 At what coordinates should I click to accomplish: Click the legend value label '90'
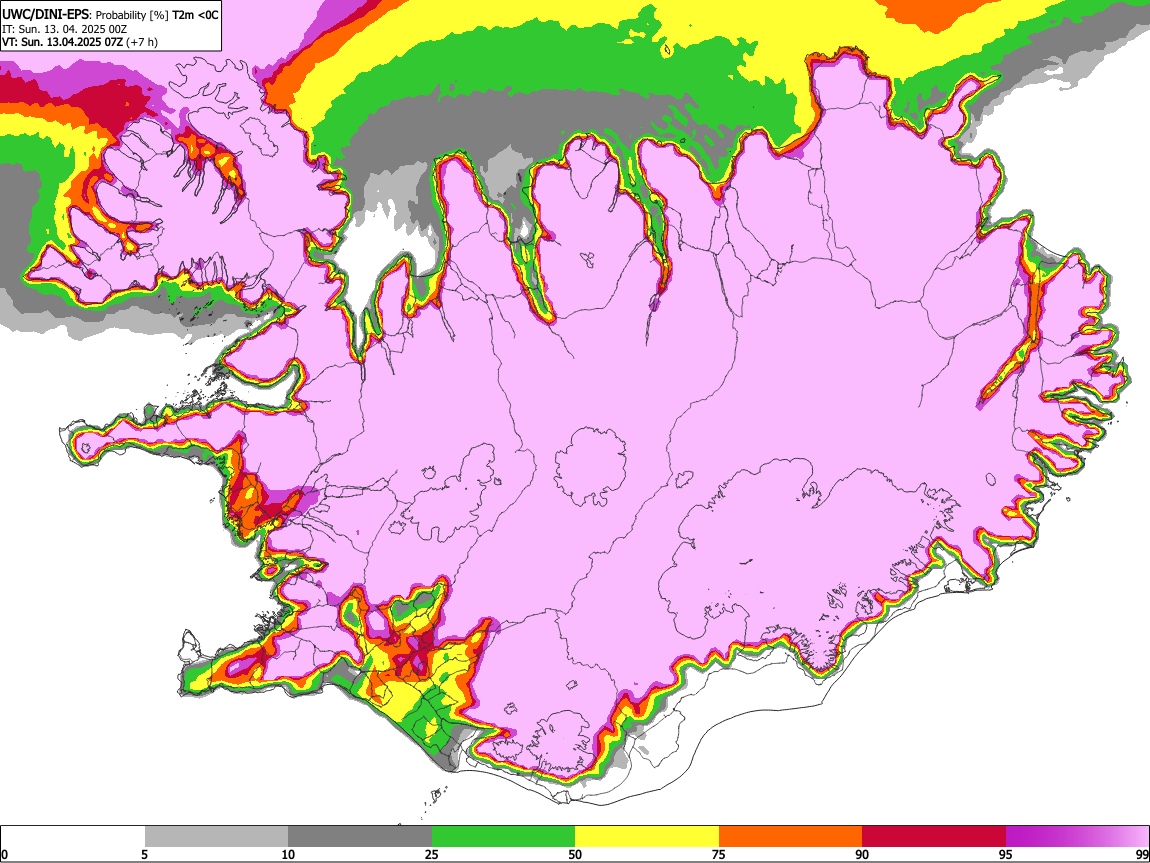[862, 854]
